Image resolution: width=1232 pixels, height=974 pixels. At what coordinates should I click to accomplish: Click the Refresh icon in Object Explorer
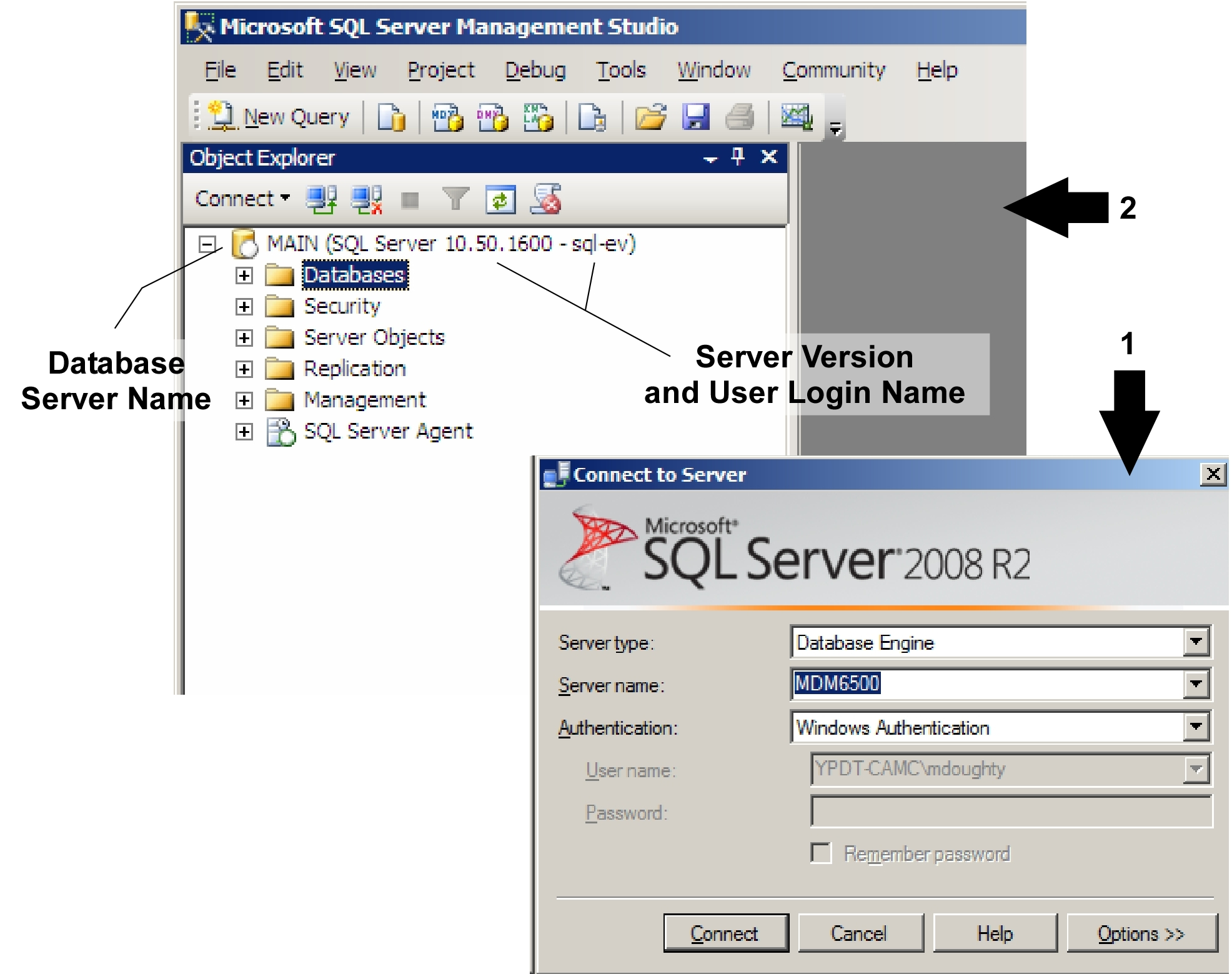click(x=501, y=200)
